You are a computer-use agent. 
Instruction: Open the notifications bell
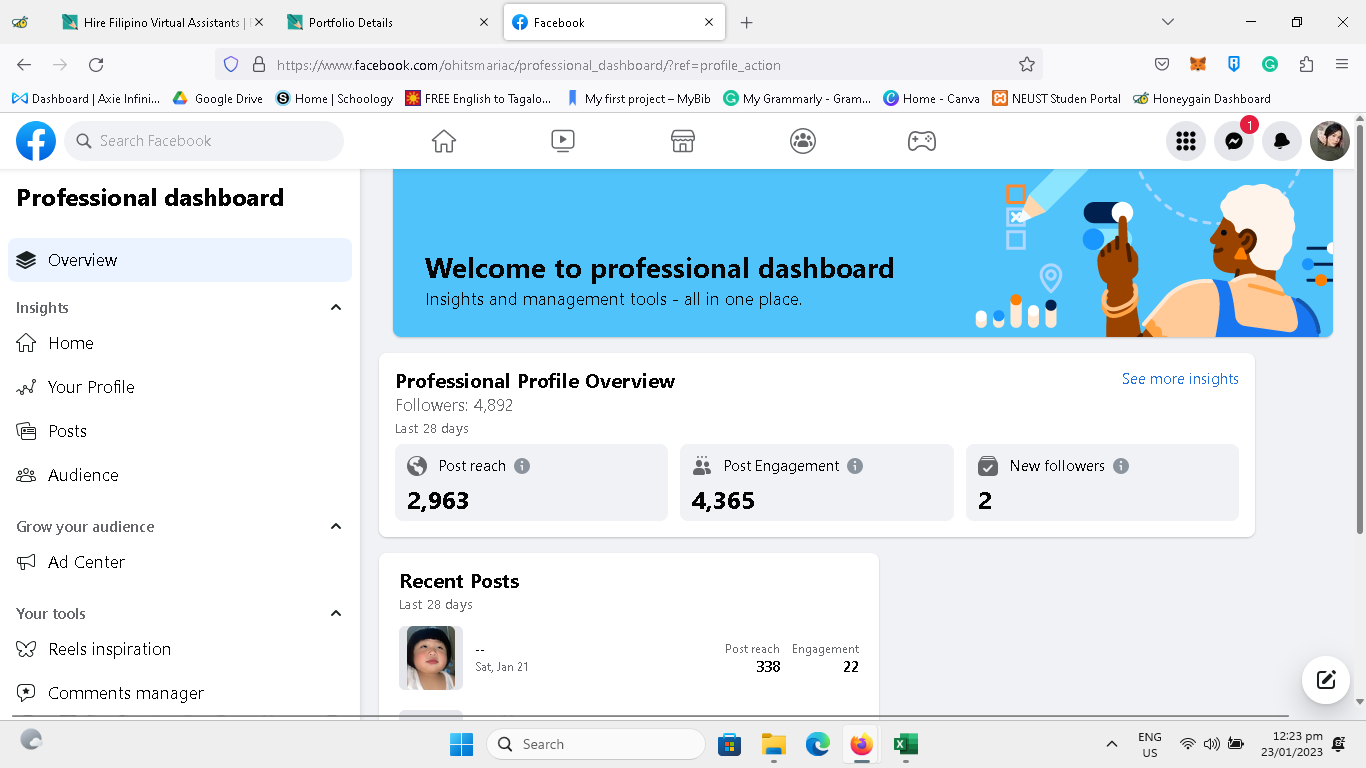click(x=1282, y=141)
